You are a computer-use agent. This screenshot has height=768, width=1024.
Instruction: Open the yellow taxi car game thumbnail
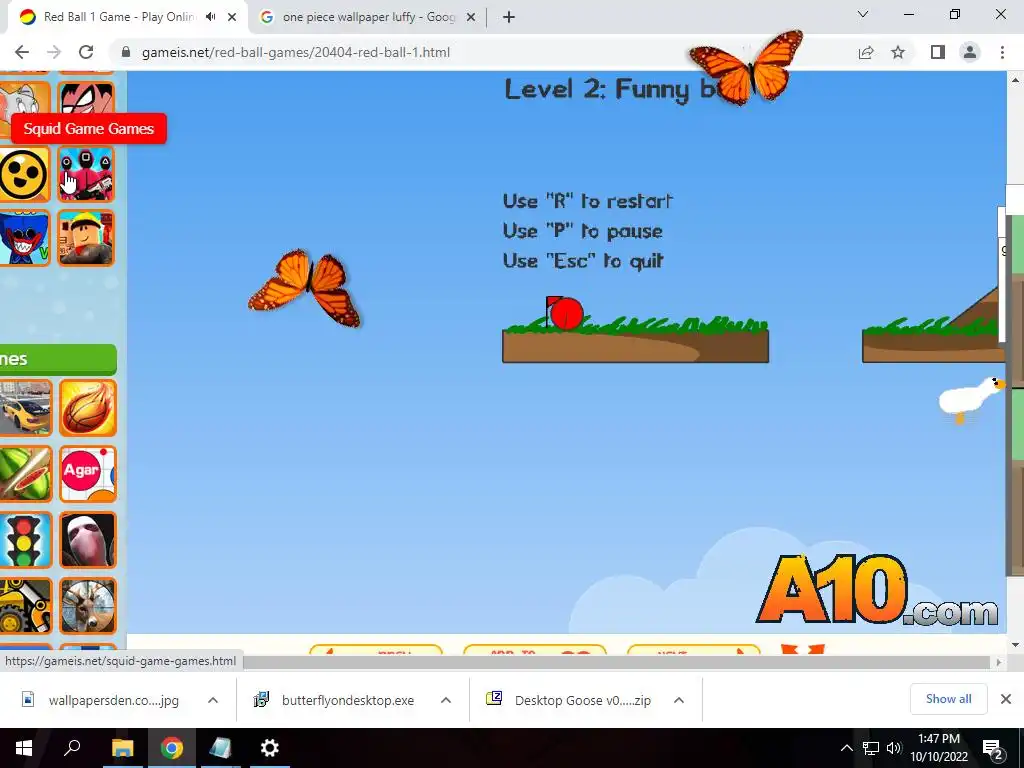25,408
